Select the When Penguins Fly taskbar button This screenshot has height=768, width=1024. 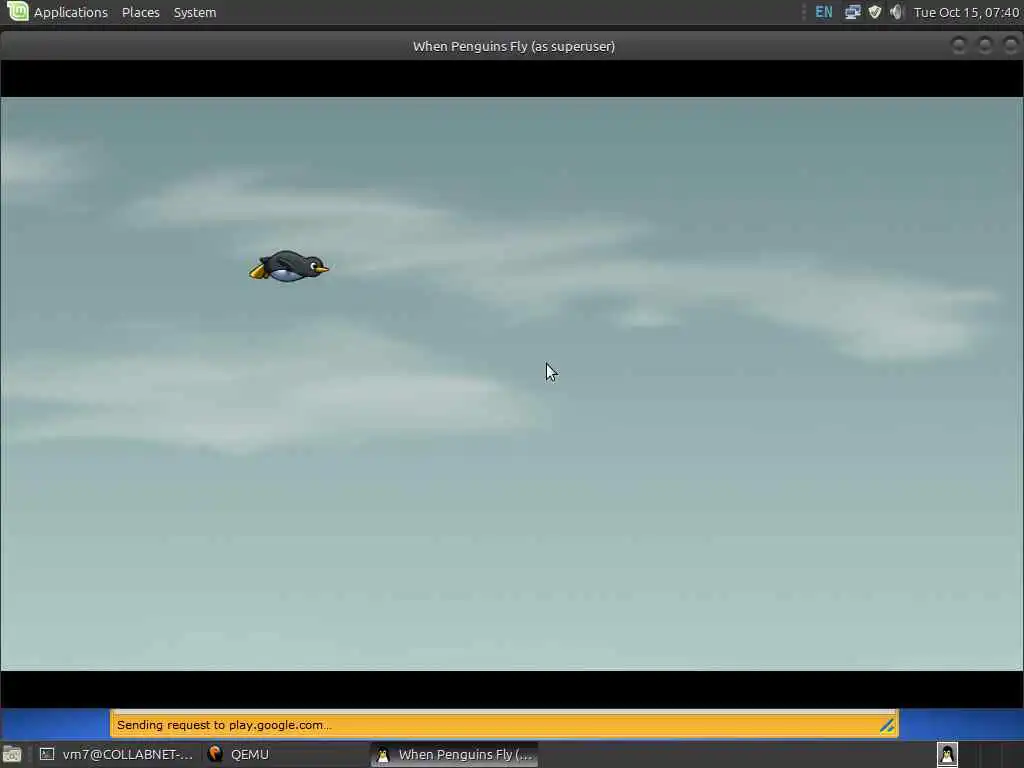455,754
